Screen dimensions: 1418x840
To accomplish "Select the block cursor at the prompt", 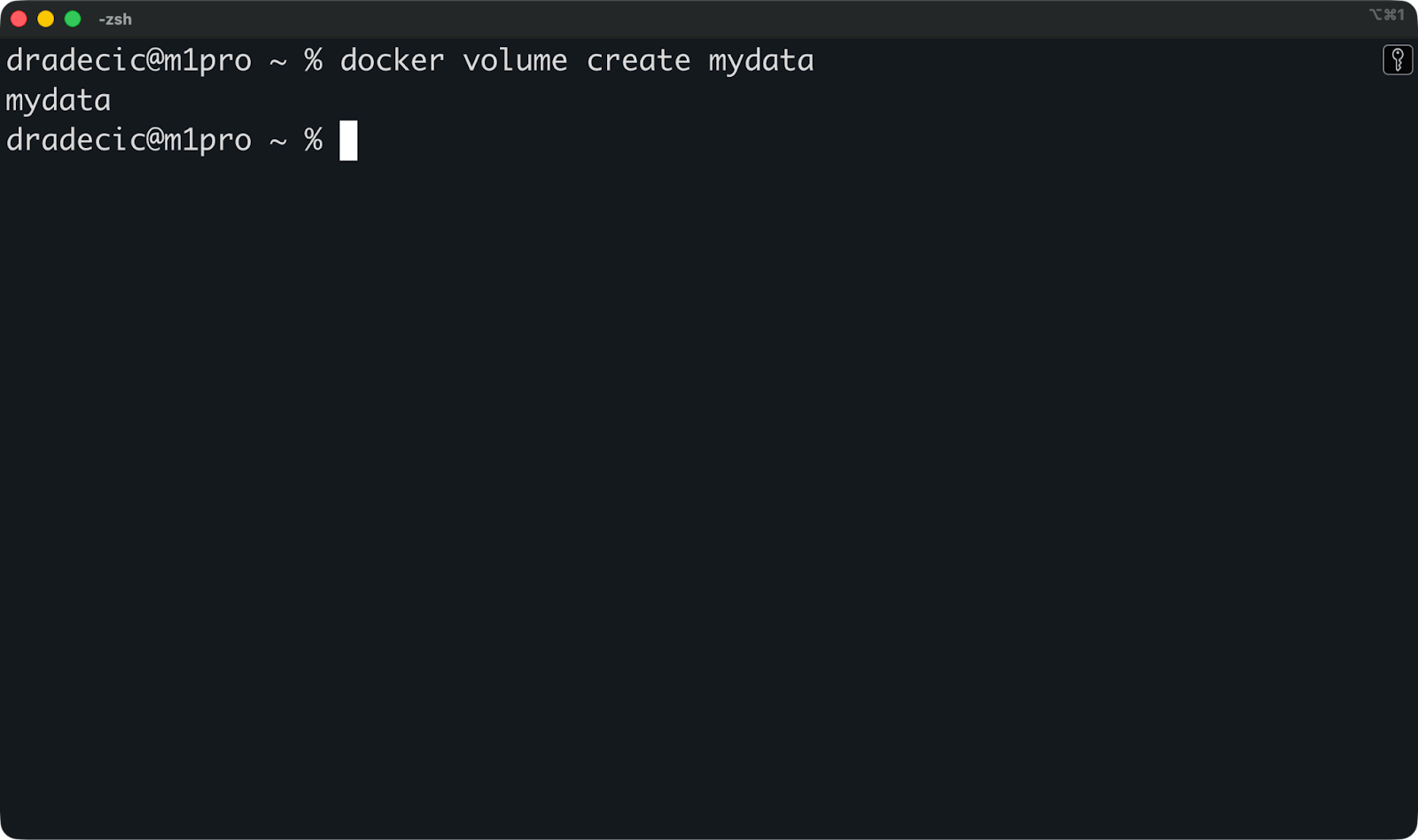I will 349,140.
